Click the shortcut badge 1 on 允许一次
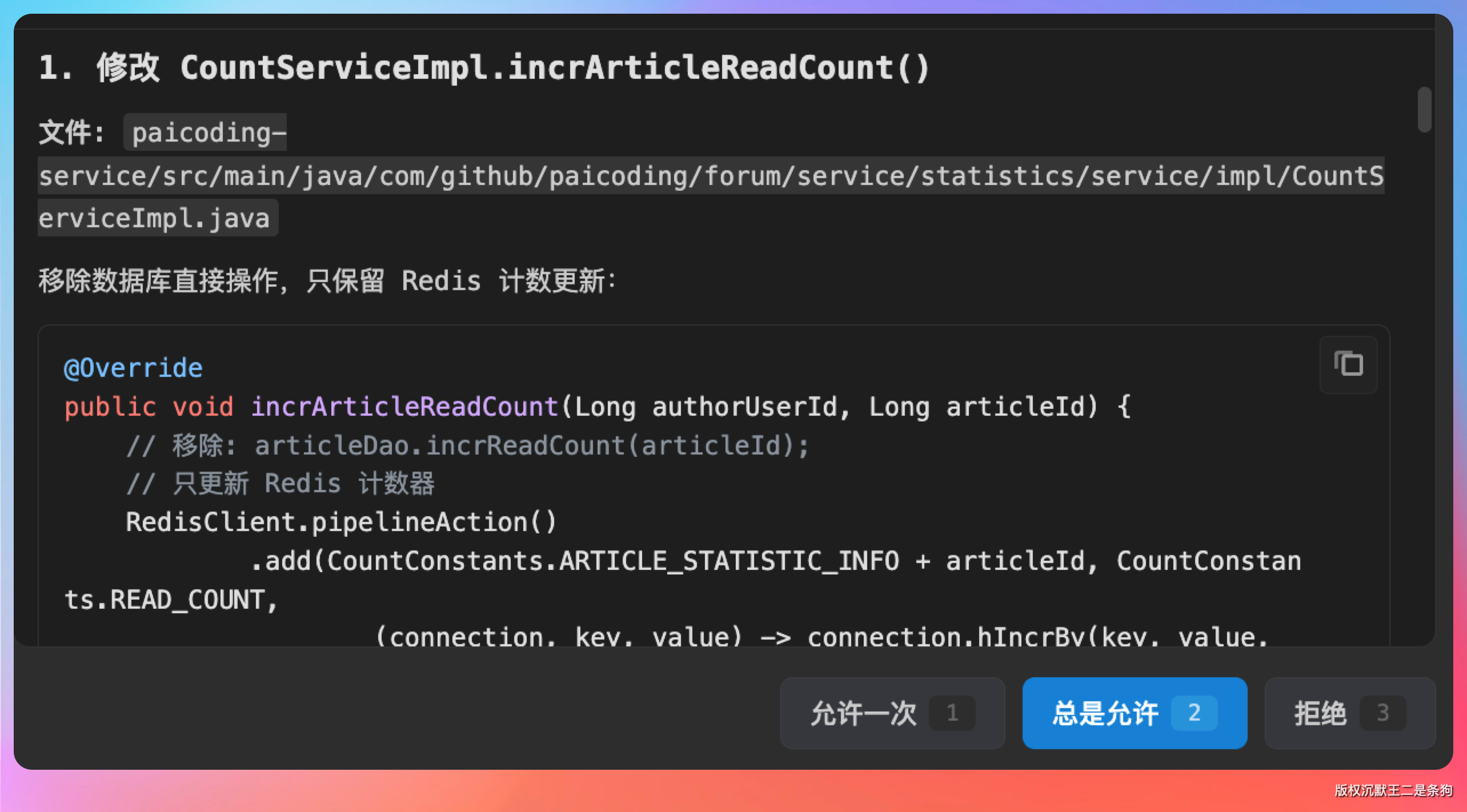 click(x=952, y=713)
